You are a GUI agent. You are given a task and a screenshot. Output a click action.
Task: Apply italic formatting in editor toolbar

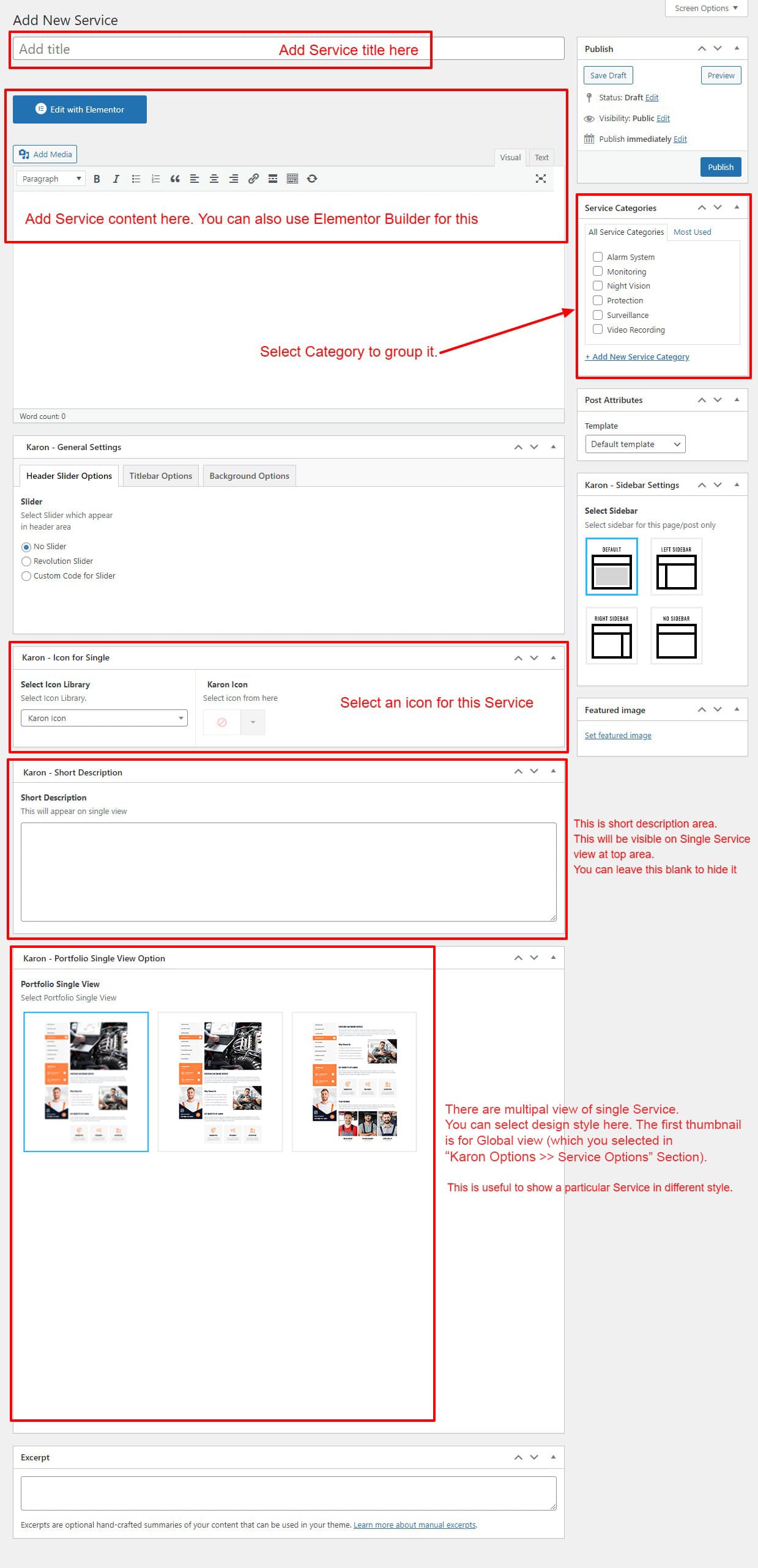[x=116, y=179]
